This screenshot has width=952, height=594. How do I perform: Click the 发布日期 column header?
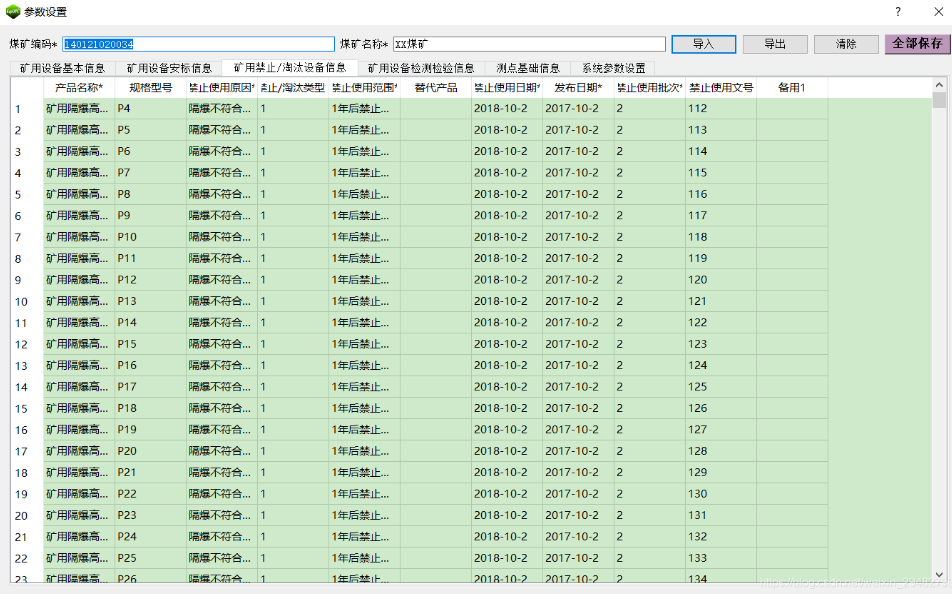(x=579, y=88)
